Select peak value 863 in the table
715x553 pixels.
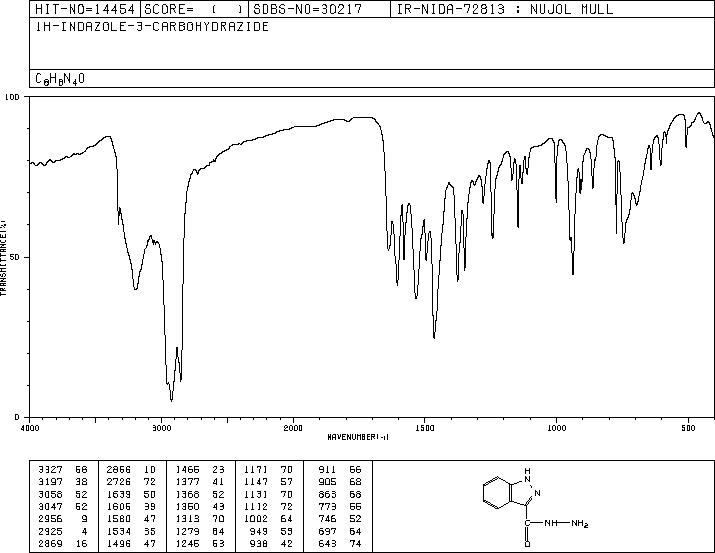click(327, 494)
